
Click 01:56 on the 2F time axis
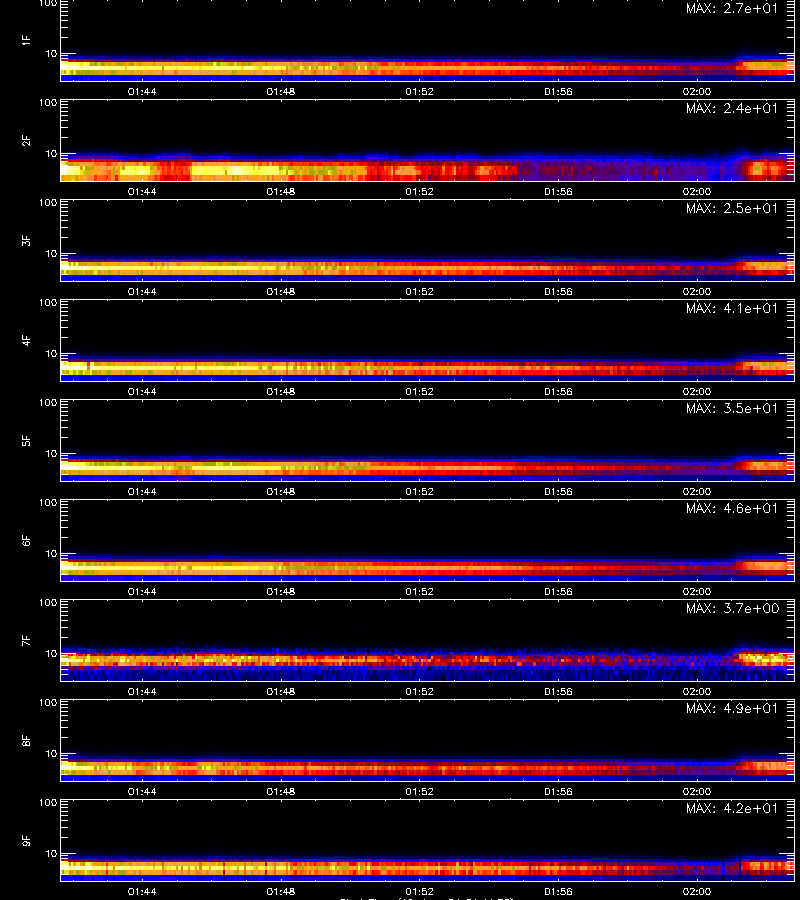pyautogui.click(x=558, y=192)
